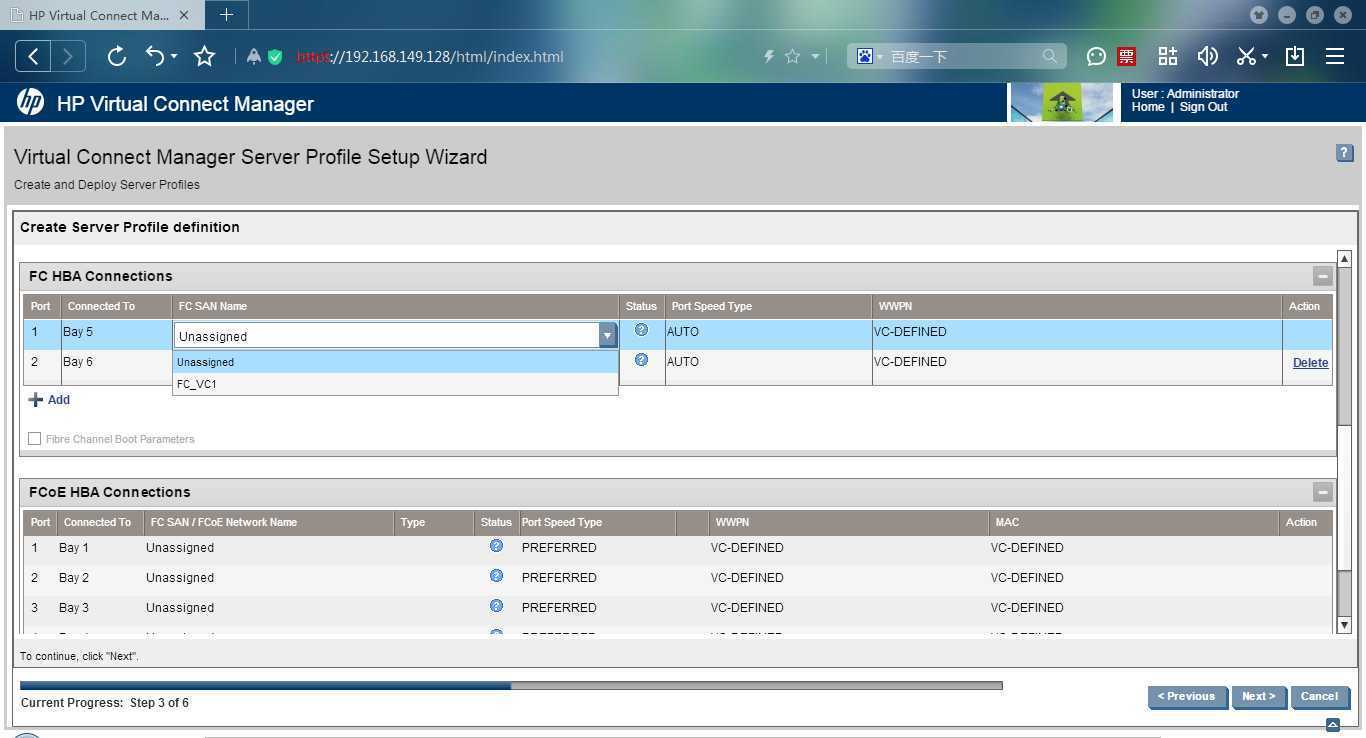Open help with the question mark icon
The image size is (1366, 738).
1345,153
